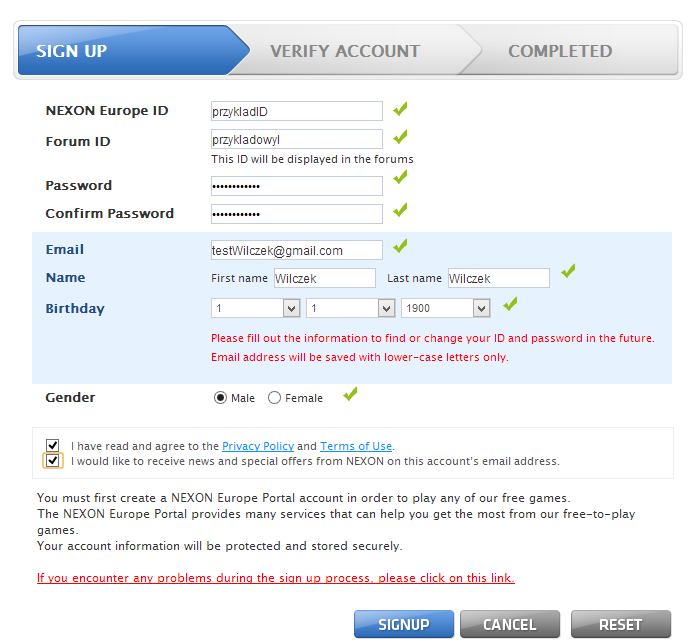Click 'Please fill out the information' red notice
The height and width of the screenshot is (644, 692).
pos(433,338)
